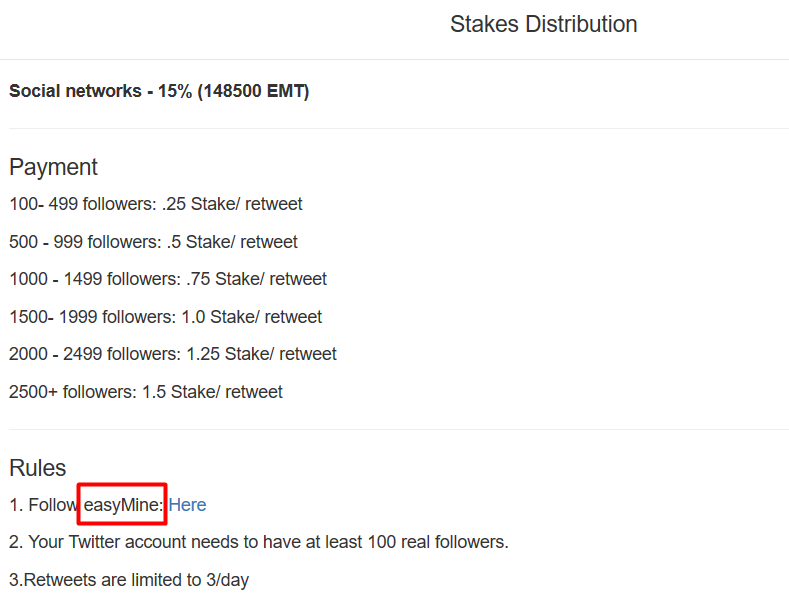Click the Payment section heading
The image size is (789, 613).
pyautogui.click(x=53, y=167)
